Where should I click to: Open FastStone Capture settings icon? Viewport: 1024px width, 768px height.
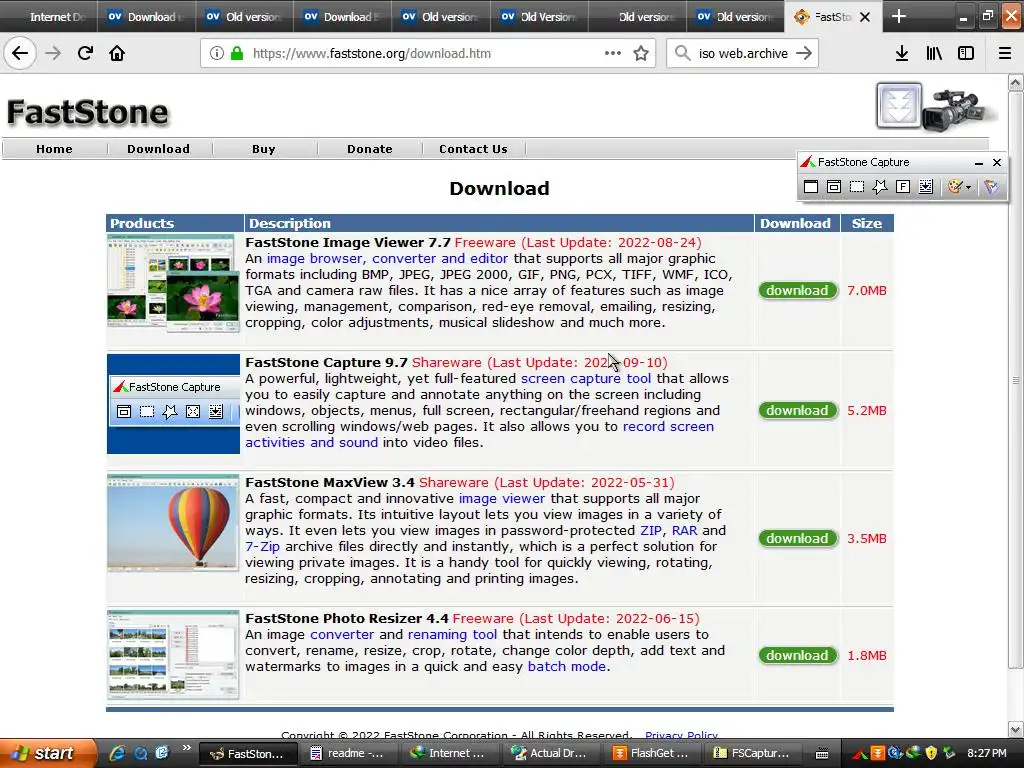(x=991, y=187)
